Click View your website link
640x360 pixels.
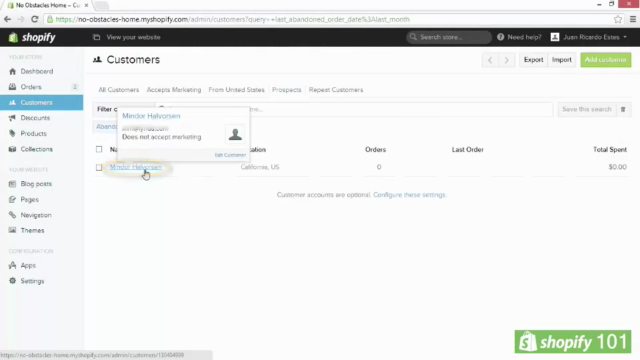pos(133,37)
